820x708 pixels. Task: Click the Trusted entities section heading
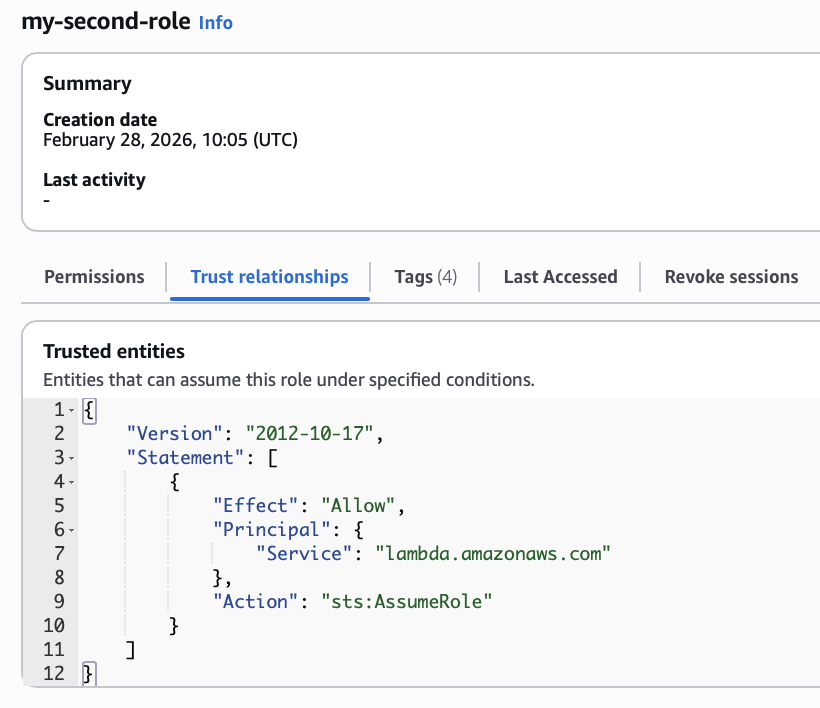coord(114,351)
